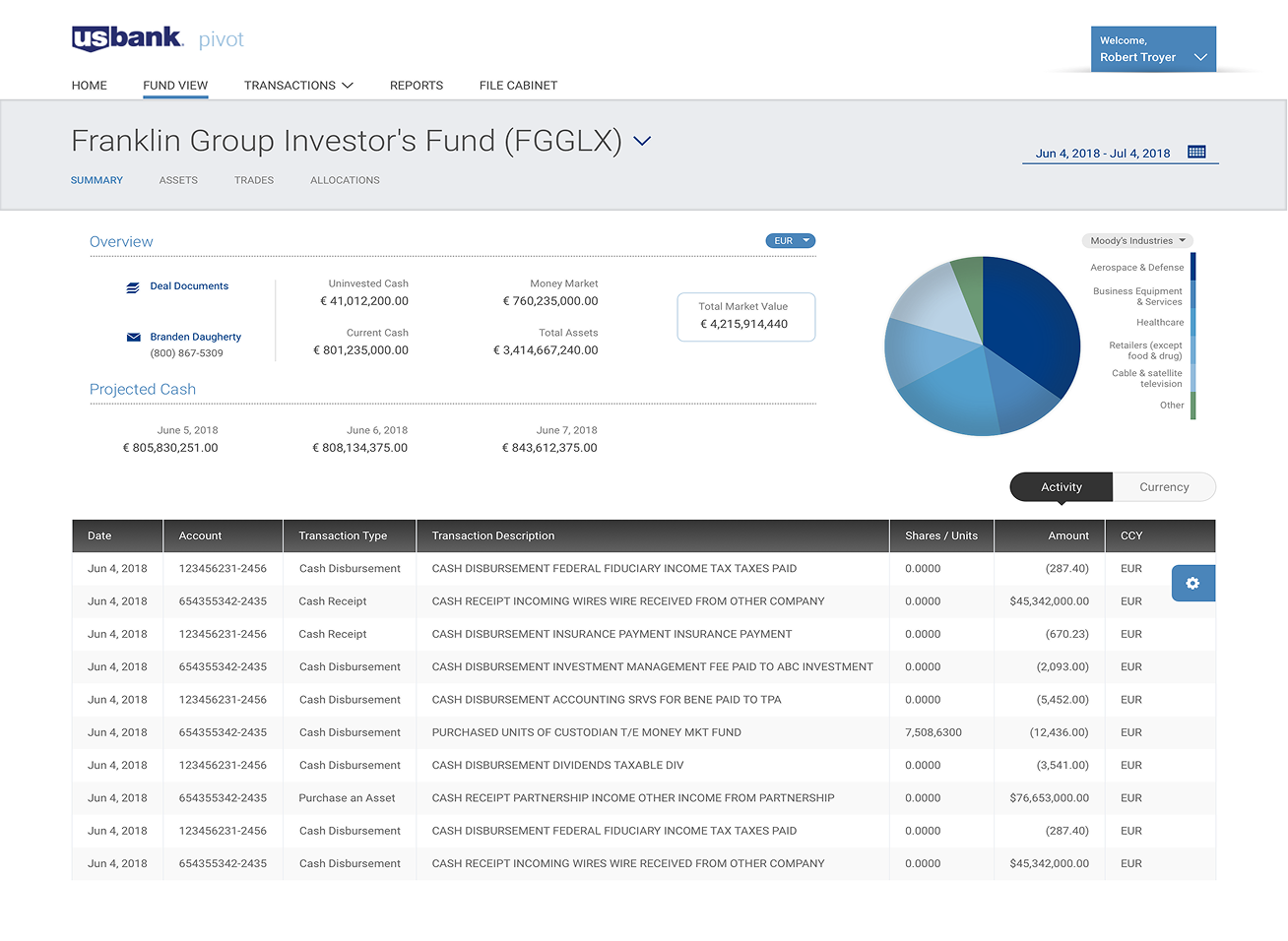
Task: Select the FUND VIEW menu item
Action: point(175,86)
